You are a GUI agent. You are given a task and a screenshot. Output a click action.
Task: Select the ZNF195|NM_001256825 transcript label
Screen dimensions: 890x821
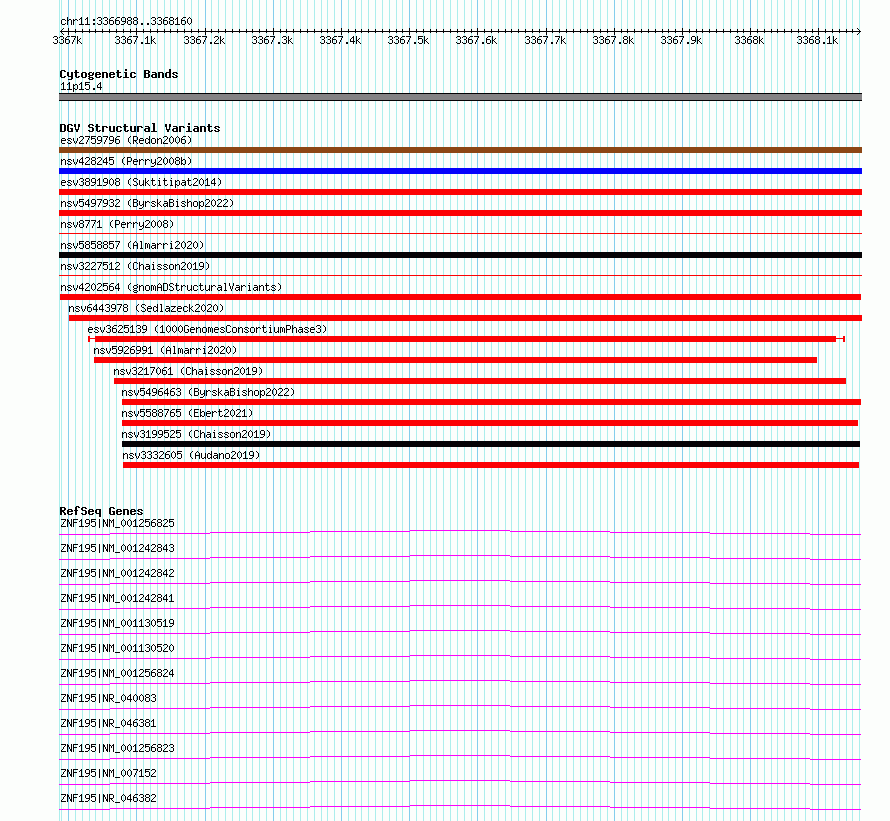click(117, 523)
